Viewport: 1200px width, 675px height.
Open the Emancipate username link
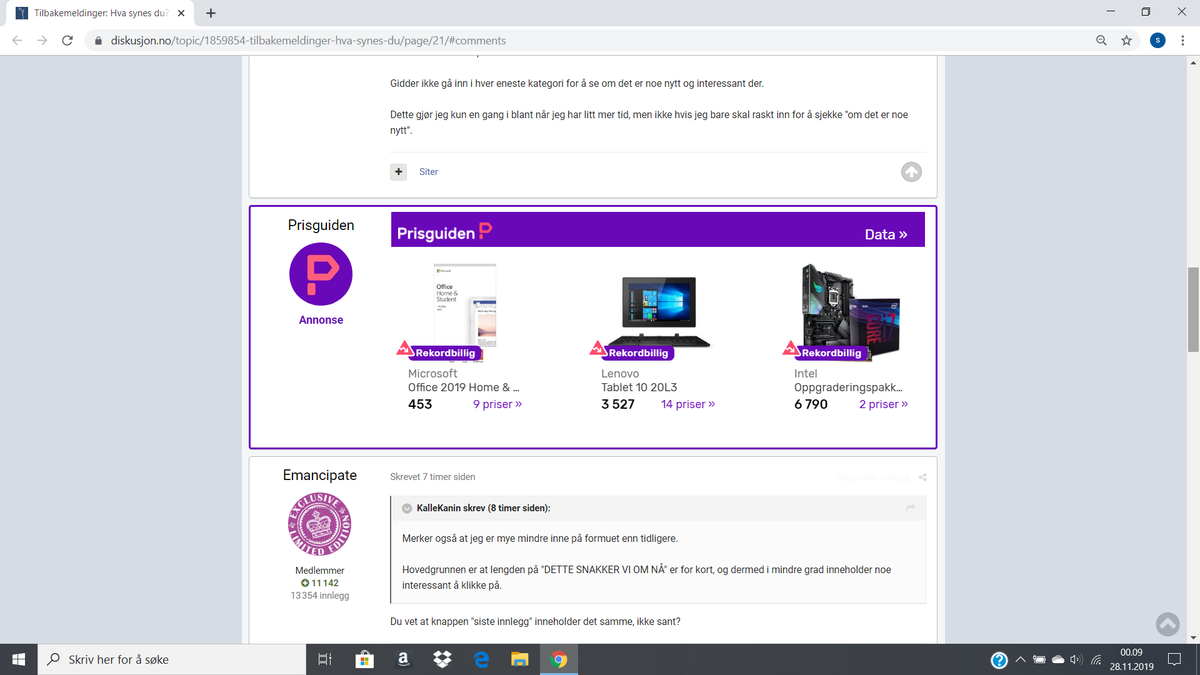point(321,476)
